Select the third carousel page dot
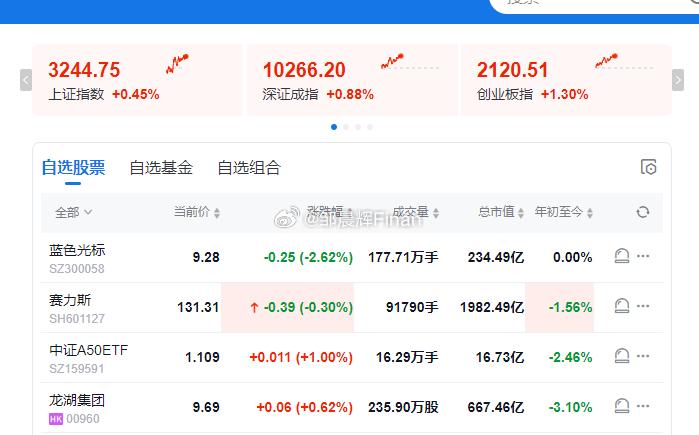Screen dimensions: 699x435 coord(358,127)
